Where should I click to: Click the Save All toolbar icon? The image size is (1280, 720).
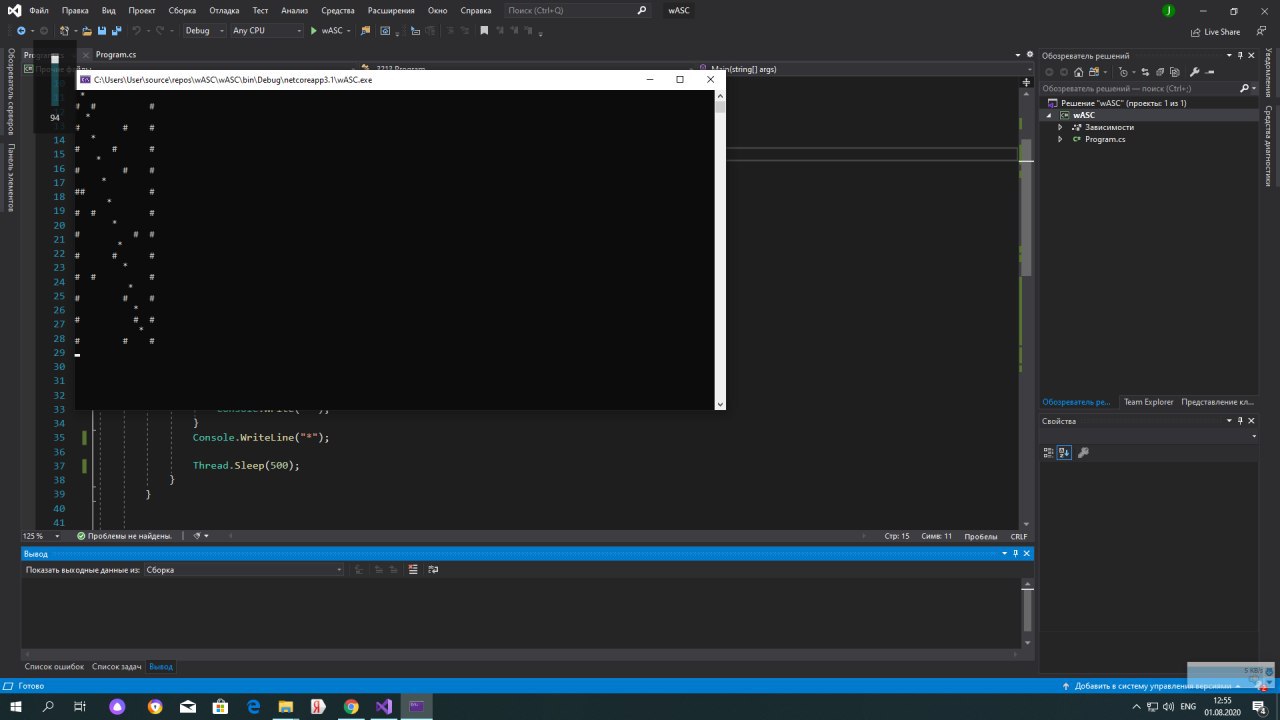pos(117,31)
